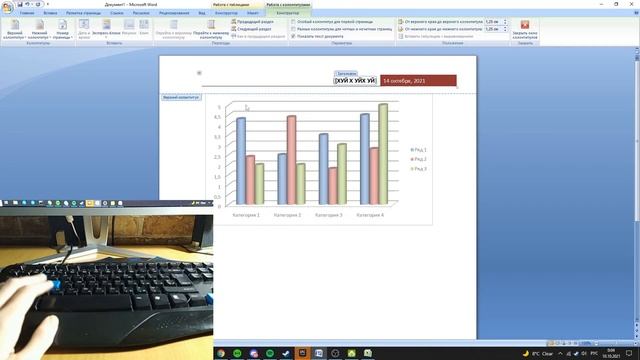640x360 pixels.
Task: Open Steam from the taskbar
Action: point(286,353)
